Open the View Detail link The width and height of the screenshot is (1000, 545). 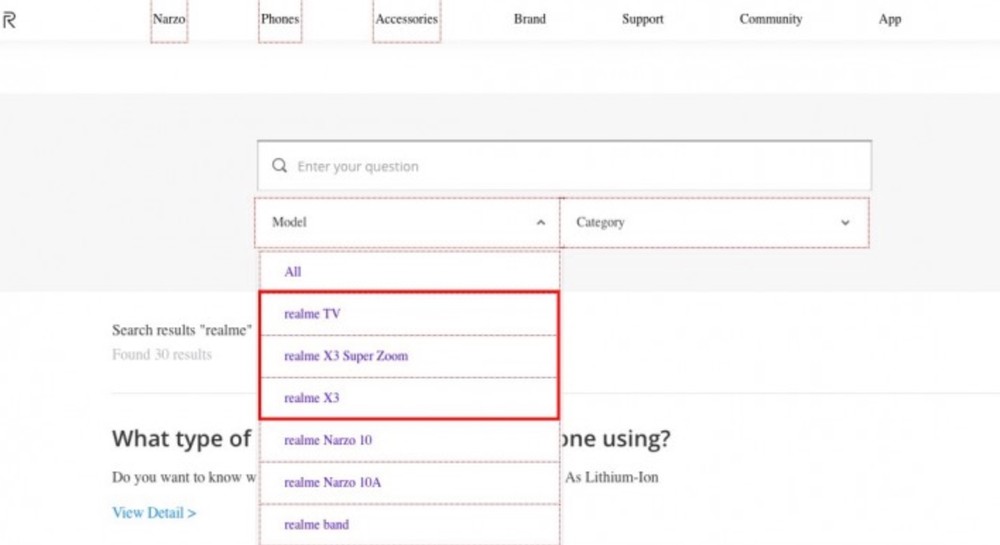click(154, 513)
